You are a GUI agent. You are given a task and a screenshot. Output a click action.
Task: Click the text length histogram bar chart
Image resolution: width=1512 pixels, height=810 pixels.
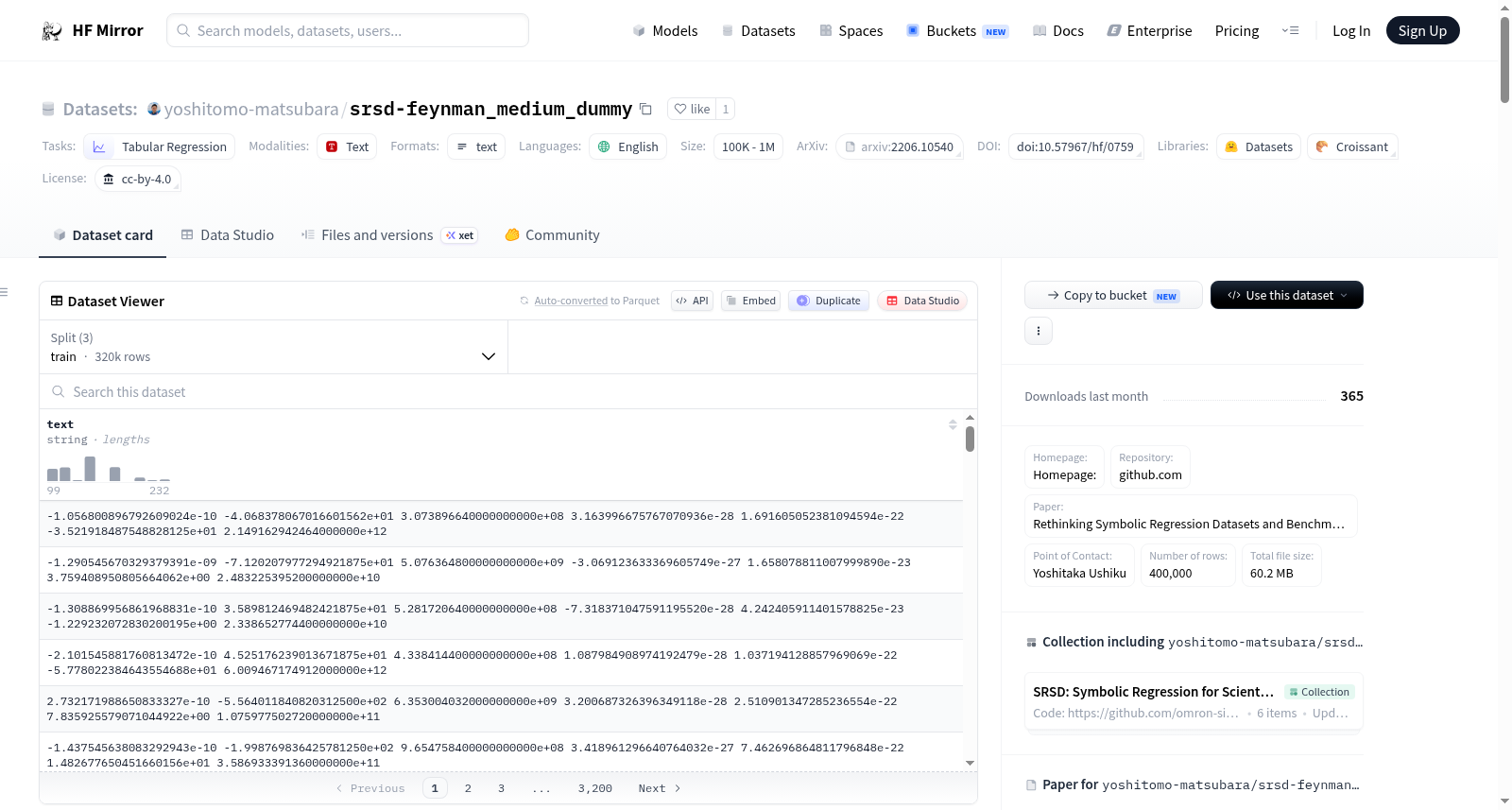point(109,469)
